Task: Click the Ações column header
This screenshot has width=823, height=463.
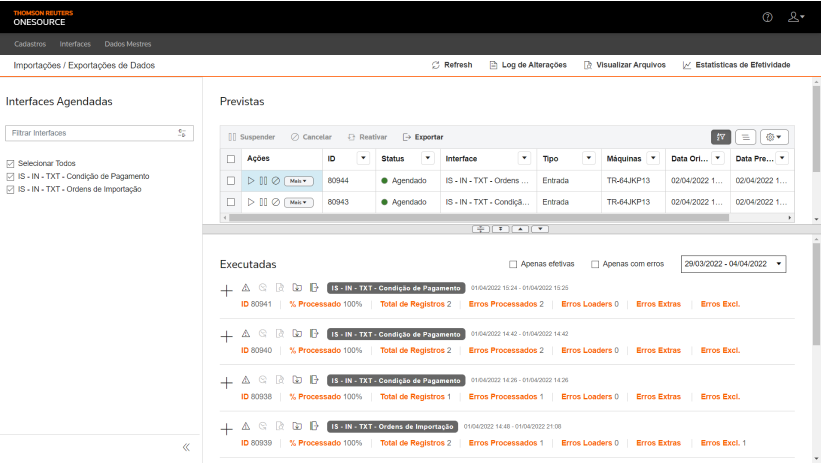Action: point(282,159)
